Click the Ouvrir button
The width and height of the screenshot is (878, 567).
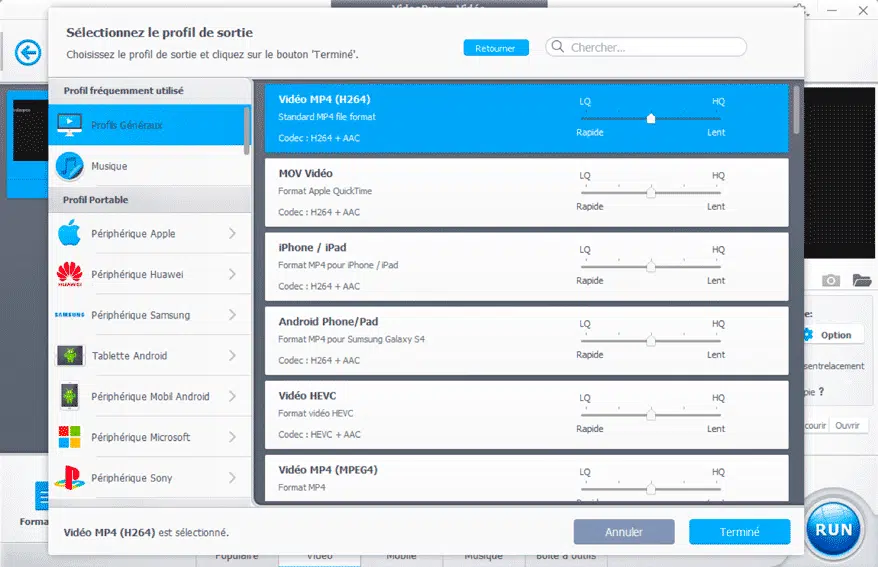[x=847, y=425]
